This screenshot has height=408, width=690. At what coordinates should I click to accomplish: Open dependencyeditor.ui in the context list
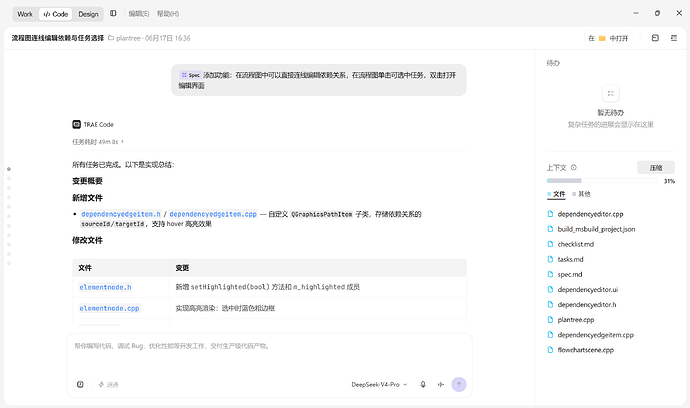pos(587,289)
